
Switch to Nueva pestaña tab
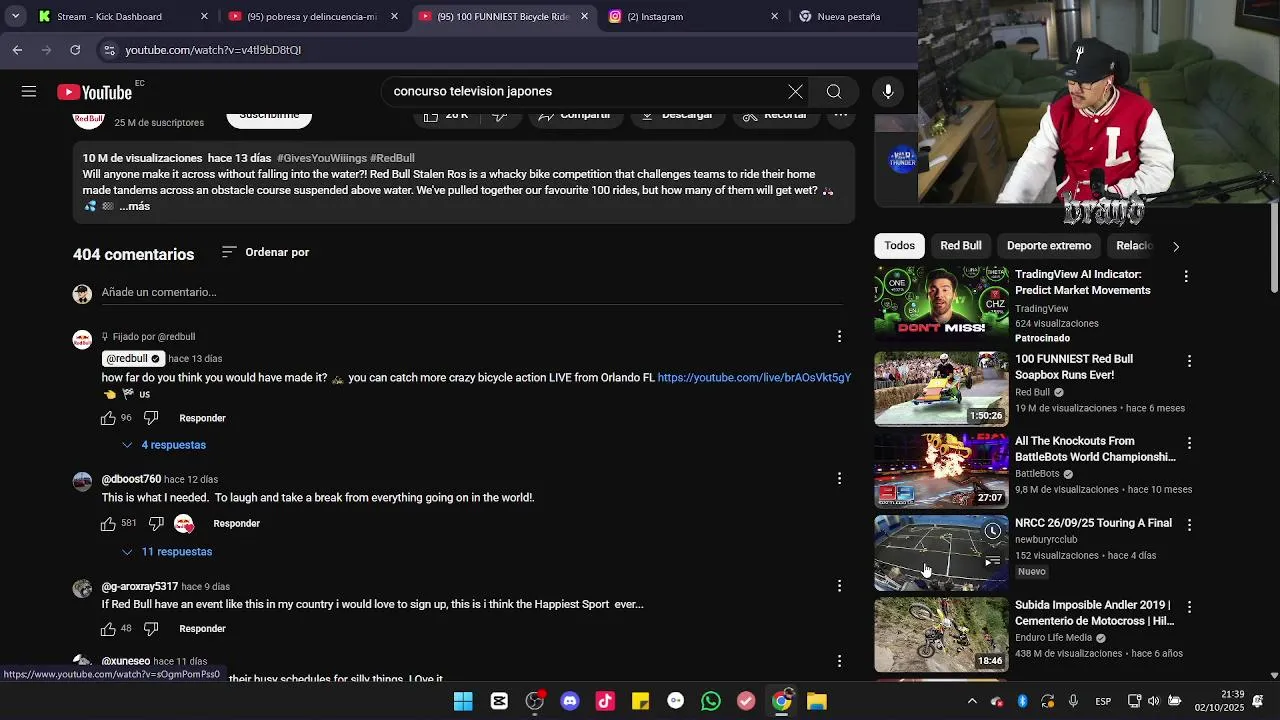(850, 16)
